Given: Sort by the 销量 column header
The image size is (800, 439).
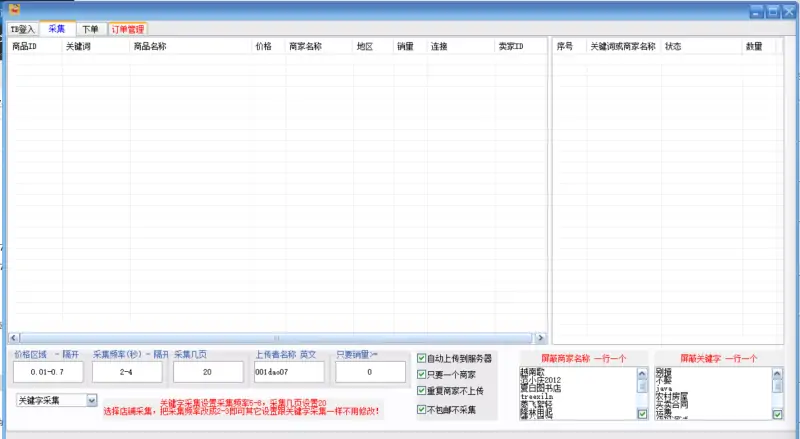Looking at the screenshot, I should [x=410, y=46].
